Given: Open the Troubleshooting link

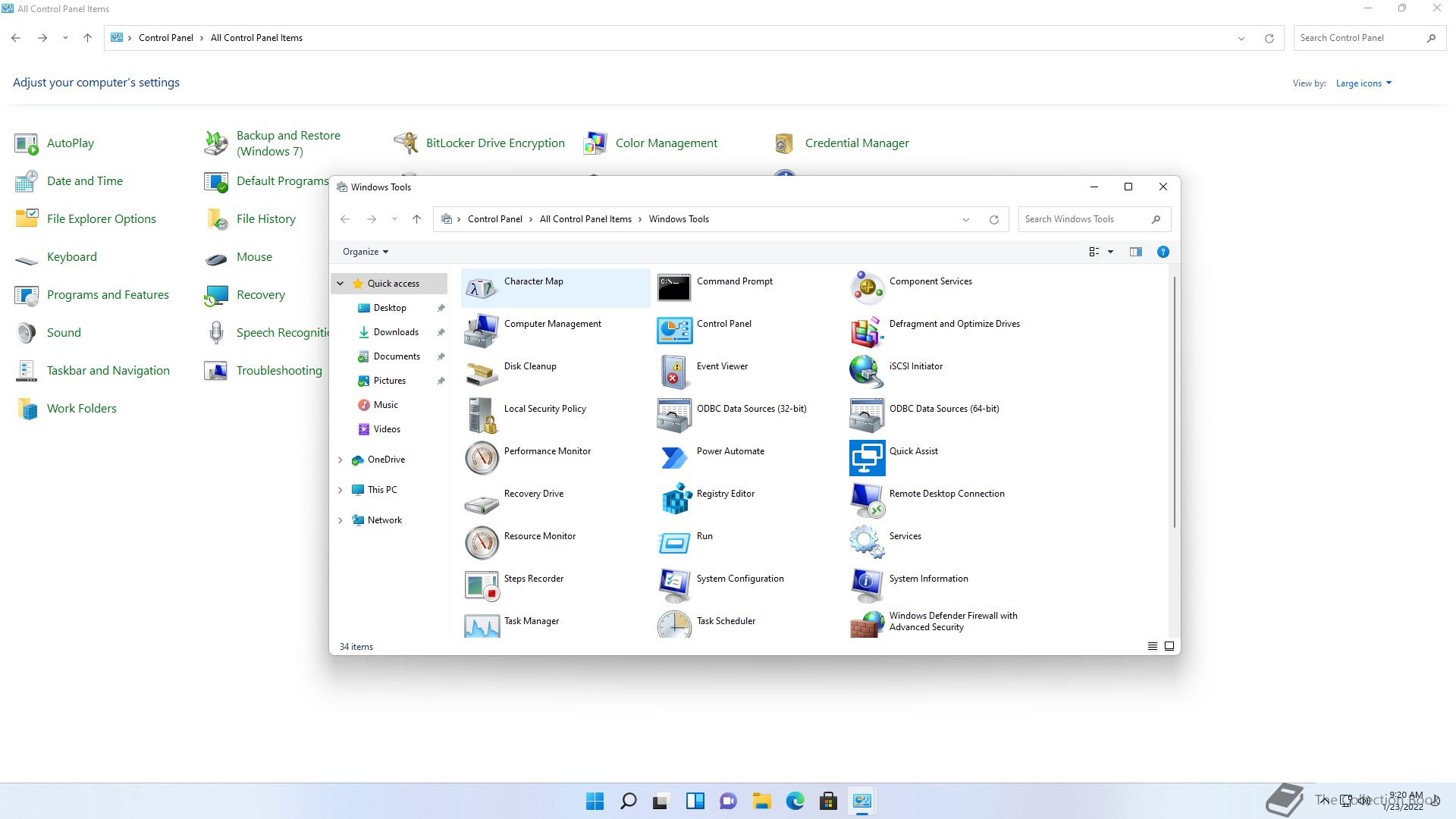Looking at the screenshot, I should coord(278,370).
